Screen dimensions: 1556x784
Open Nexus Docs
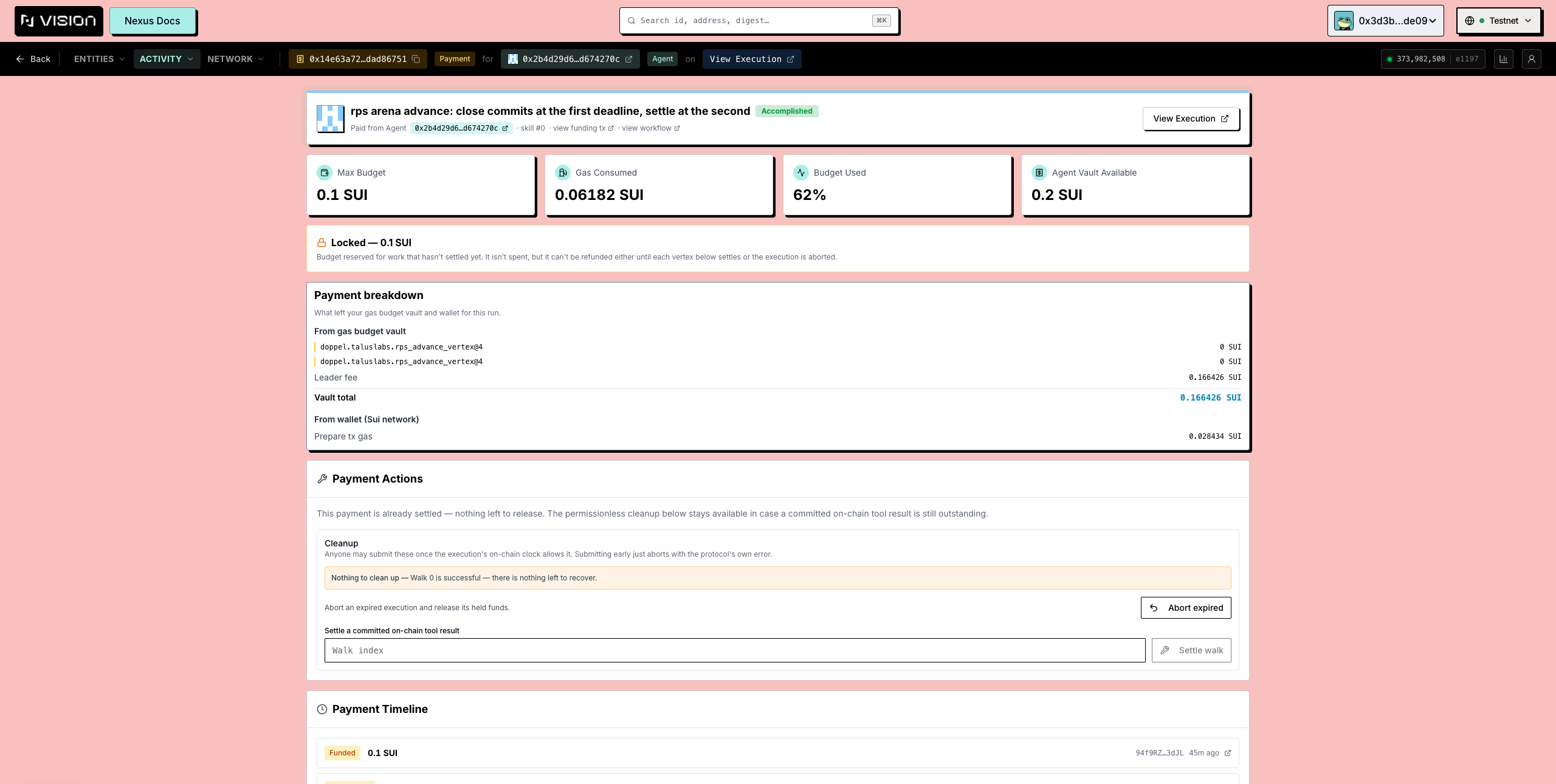tap(152, 21)
